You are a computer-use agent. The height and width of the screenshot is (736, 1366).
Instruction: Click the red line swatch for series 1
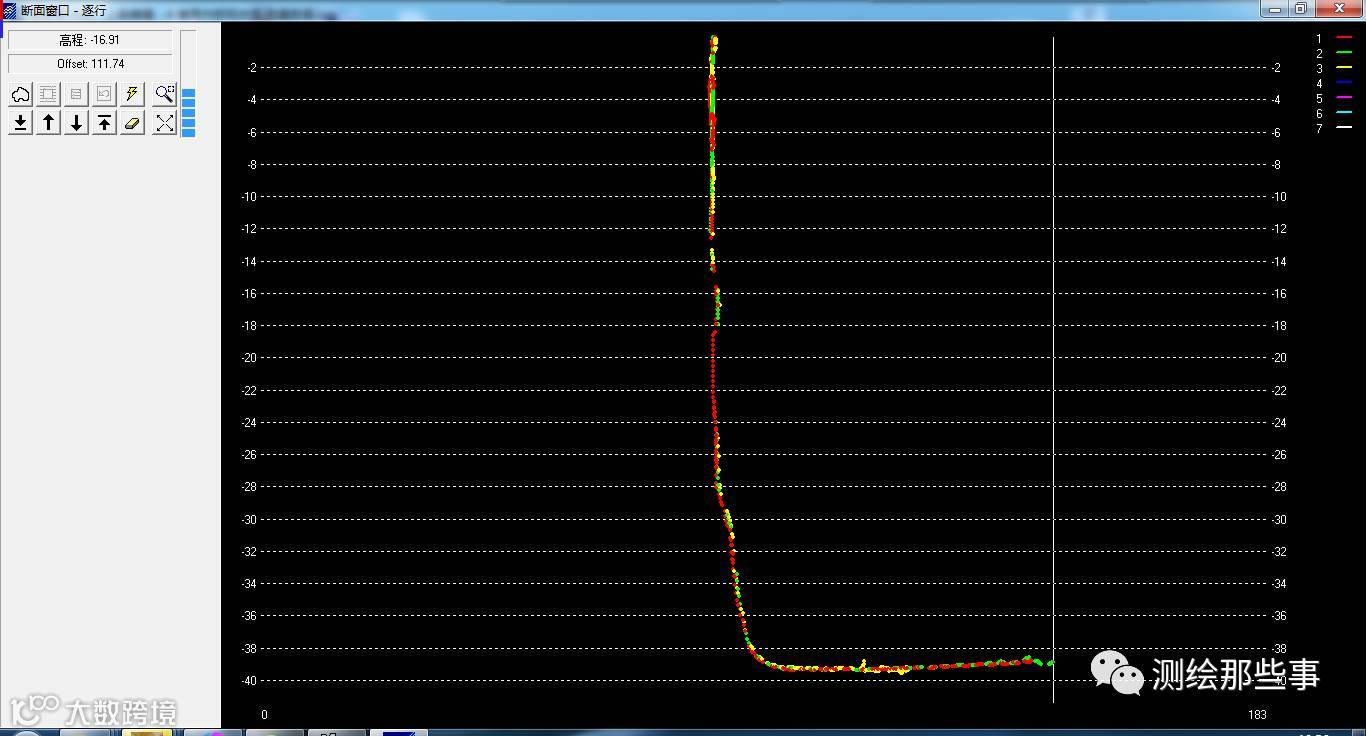coord(1344,38)
